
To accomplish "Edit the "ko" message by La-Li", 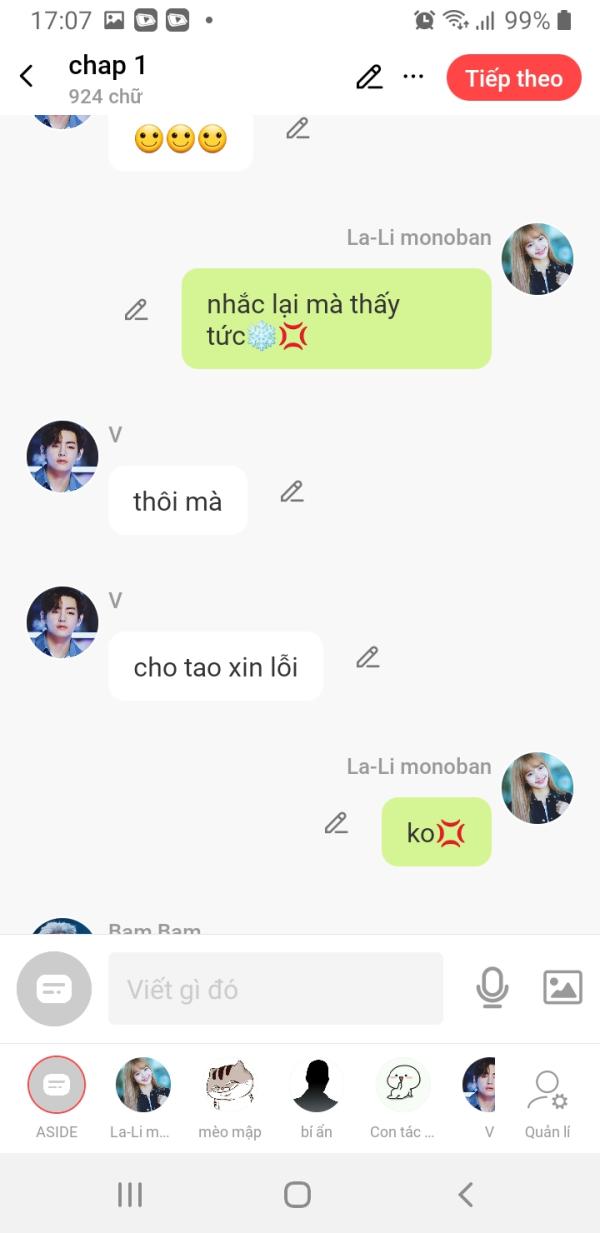I will pos(336,823).
